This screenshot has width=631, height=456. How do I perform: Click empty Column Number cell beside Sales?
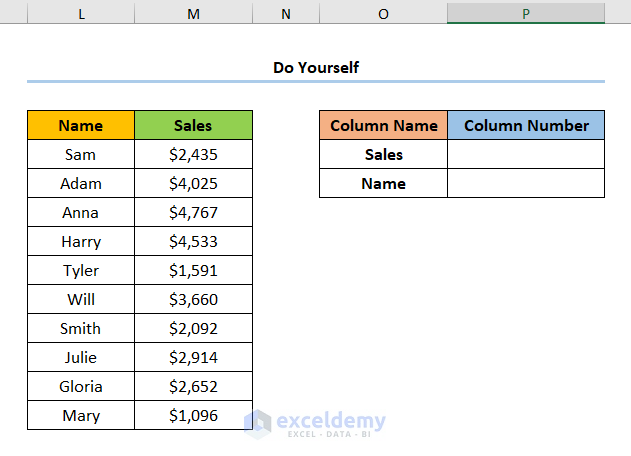526,154
